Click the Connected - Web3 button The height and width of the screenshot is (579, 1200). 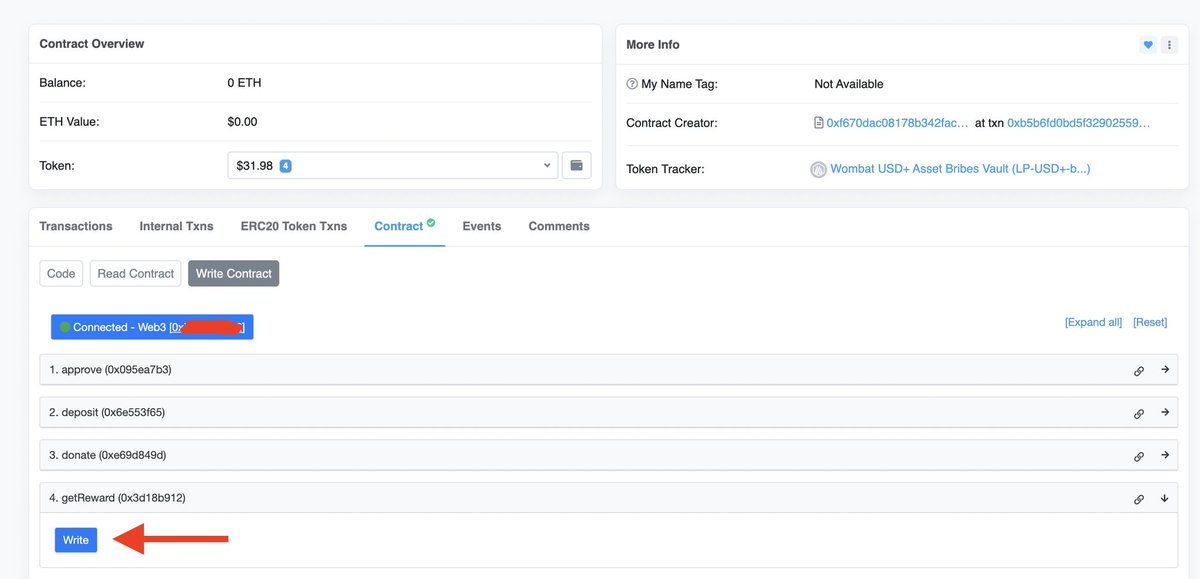coord(152,327)
